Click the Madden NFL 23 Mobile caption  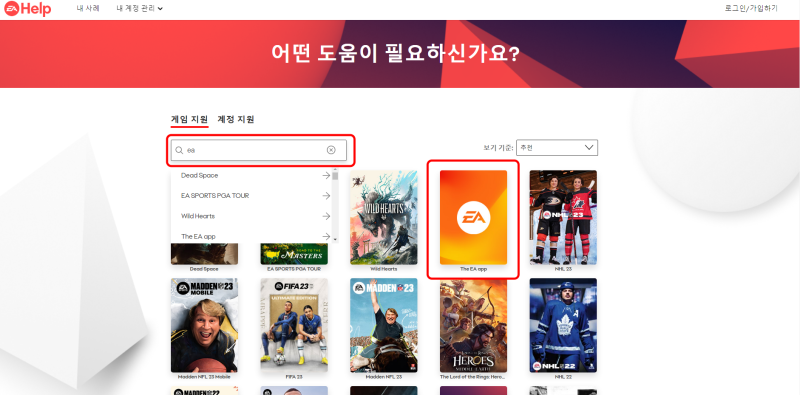click(204, 377)
